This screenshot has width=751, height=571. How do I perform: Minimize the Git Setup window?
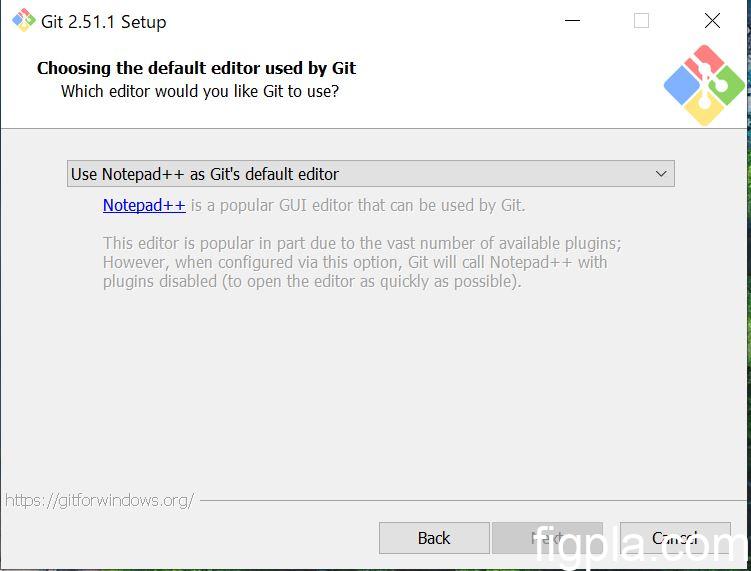point(572,21)
